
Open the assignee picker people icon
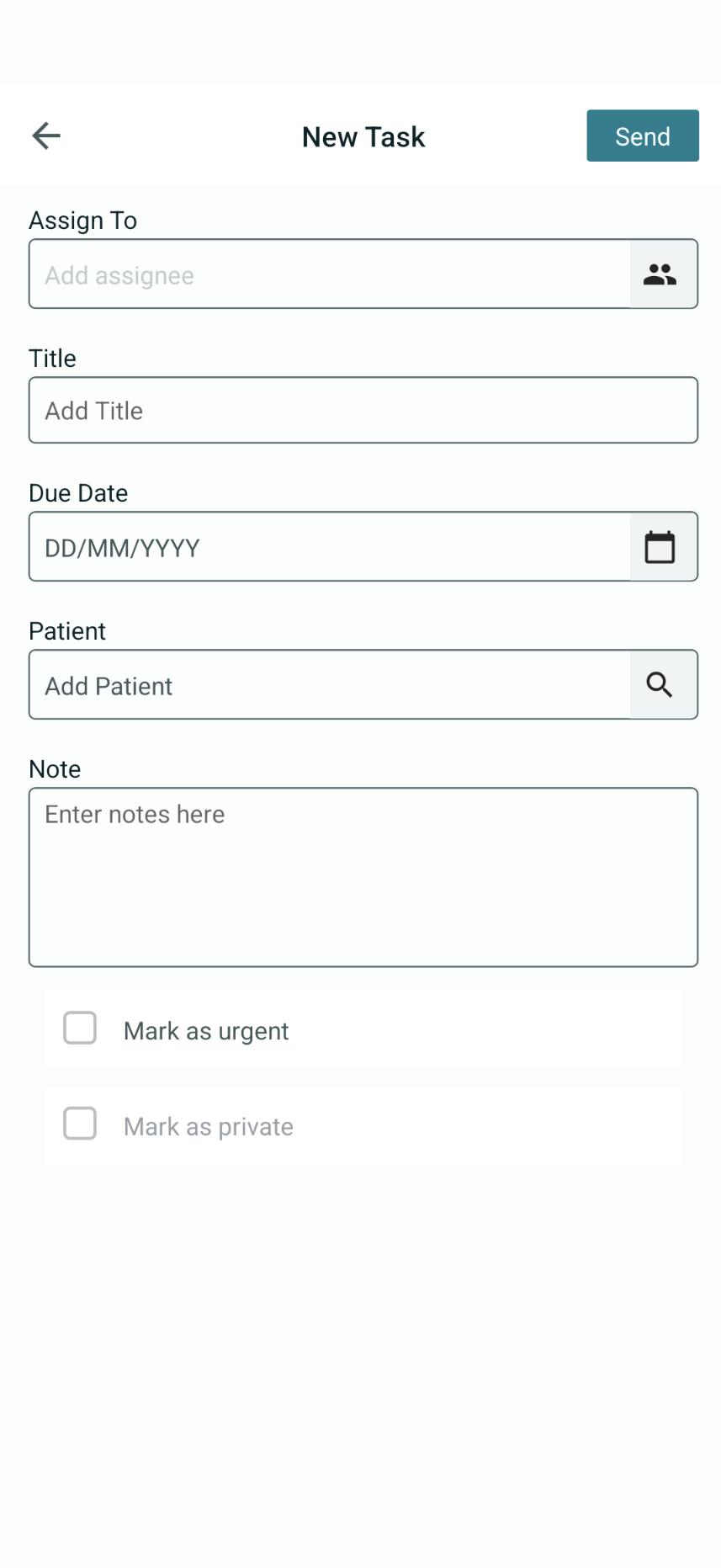tap(662, 273)
